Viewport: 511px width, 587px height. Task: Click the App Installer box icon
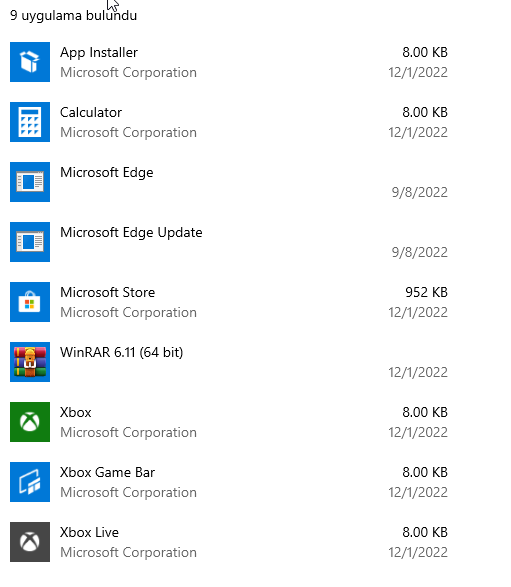30,62
